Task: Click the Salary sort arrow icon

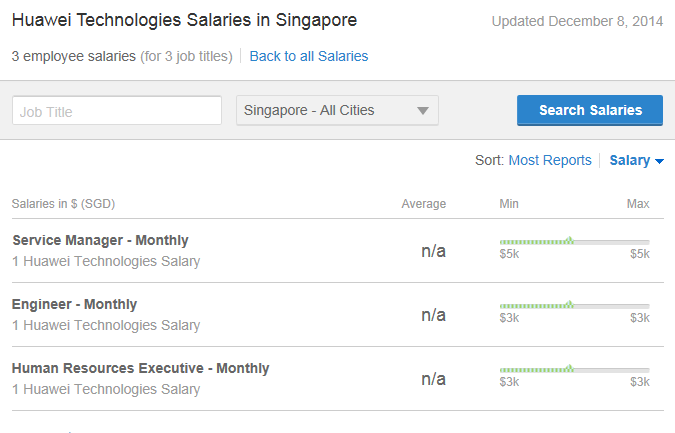Action: click(660, 161)
